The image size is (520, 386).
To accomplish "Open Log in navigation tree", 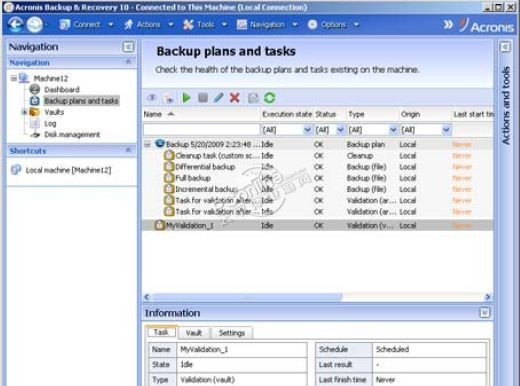I will pyautogui.click(x=50, y=123).
